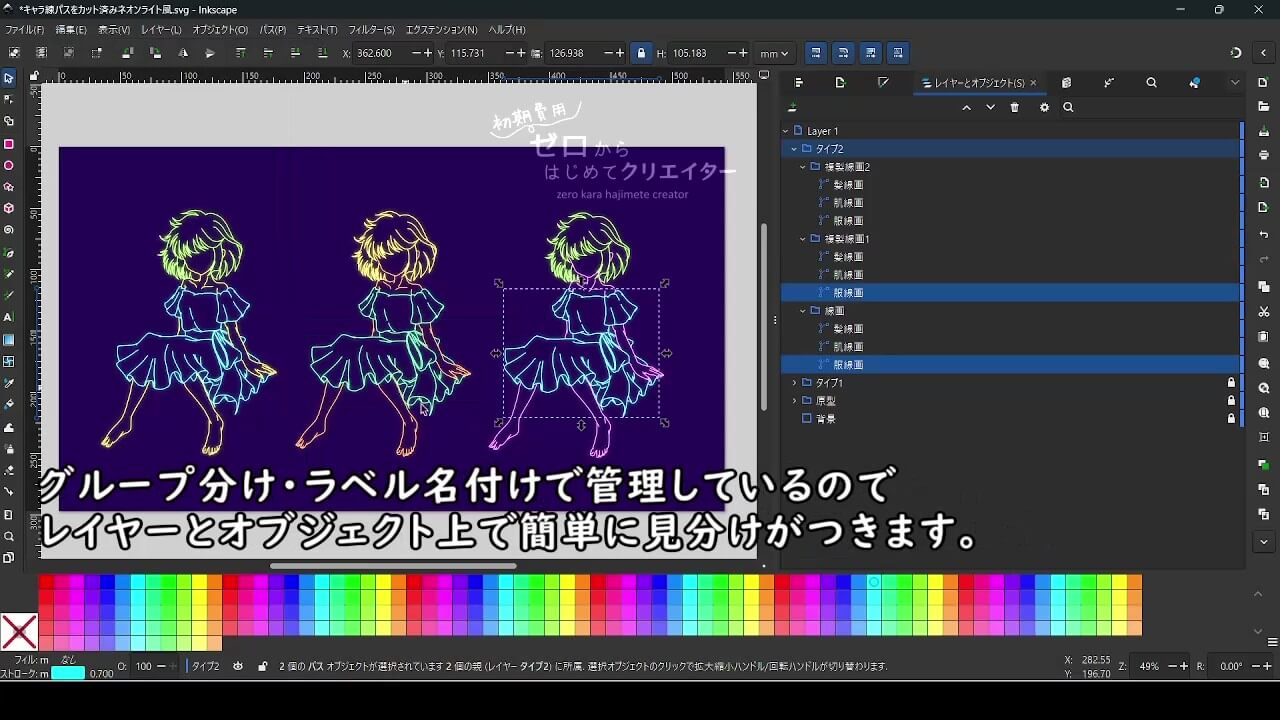Image resolution: width=1280 pixels, height=720 pixels.
Task: Collapse the 複製線画2 group
Action: pos(802,167)
